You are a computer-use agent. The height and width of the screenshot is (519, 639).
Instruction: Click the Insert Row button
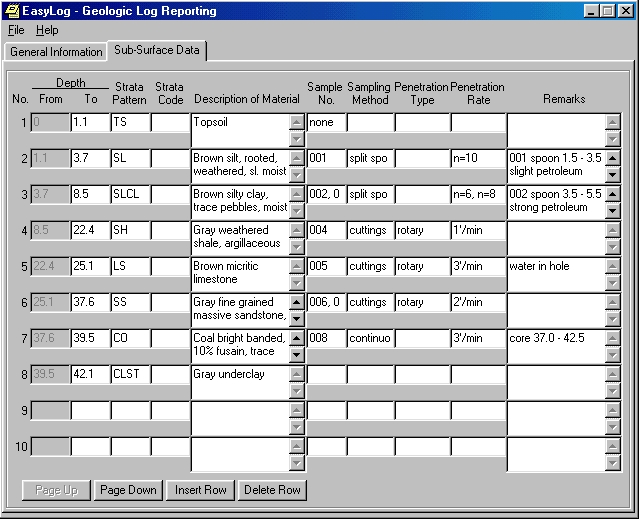(201, 490)
